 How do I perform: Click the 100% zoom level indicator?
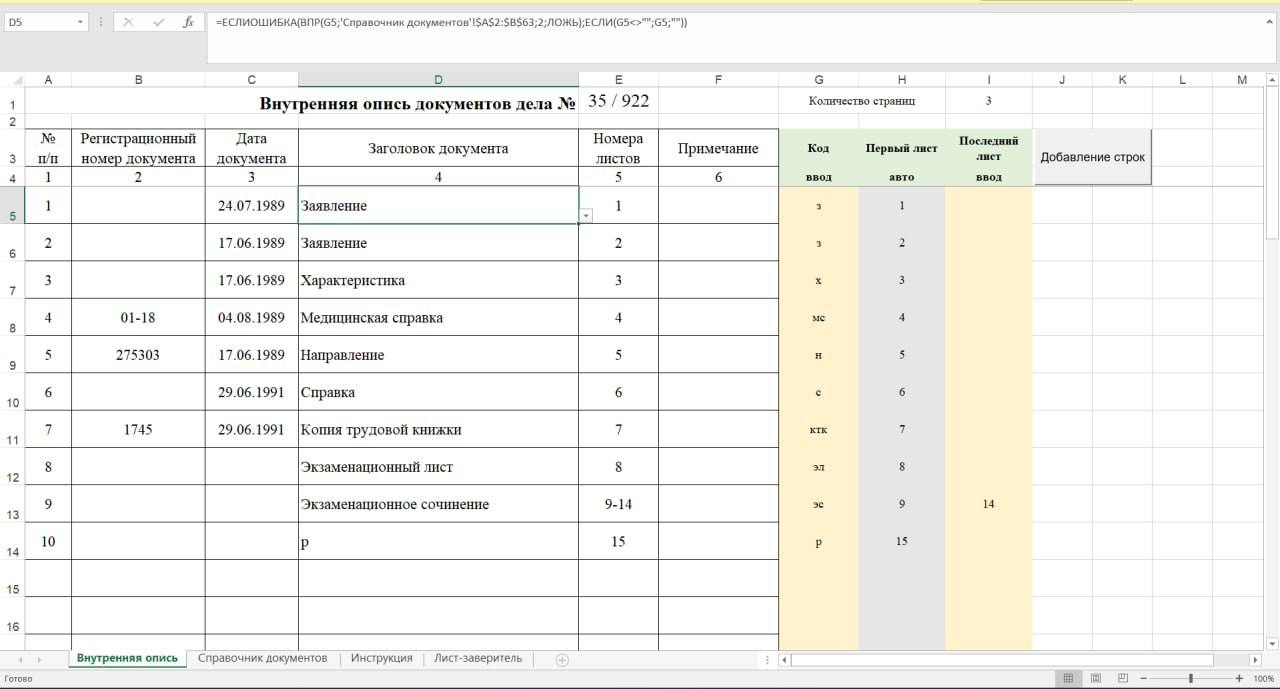pos(1263,678)
